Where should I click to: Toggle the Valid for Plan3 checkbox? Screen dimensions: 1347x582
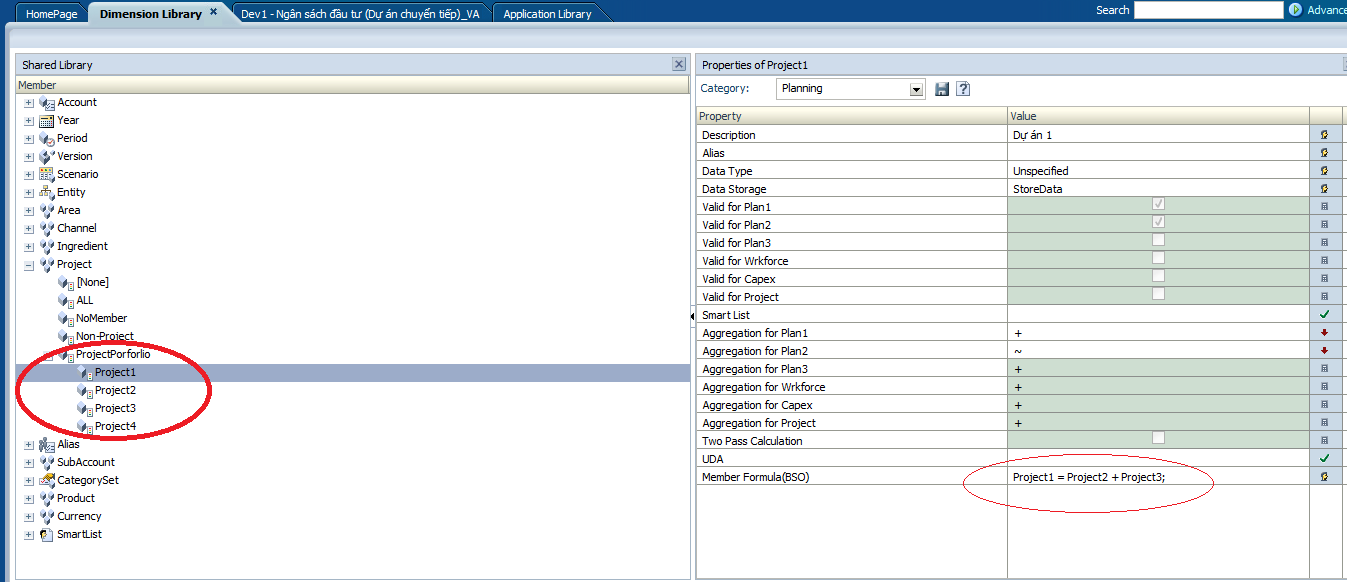click(1158, 242)
